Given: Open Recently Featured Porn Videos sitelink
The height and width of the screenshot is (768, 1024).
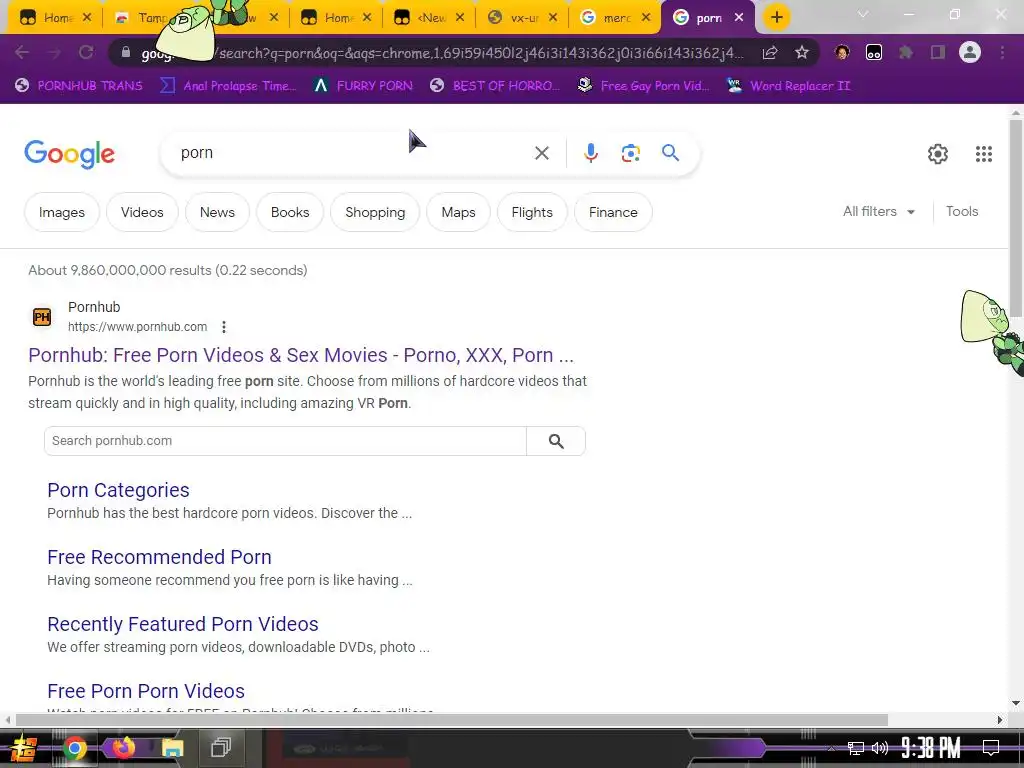Looking at the screenshot, I should click(x=183, y=624).
